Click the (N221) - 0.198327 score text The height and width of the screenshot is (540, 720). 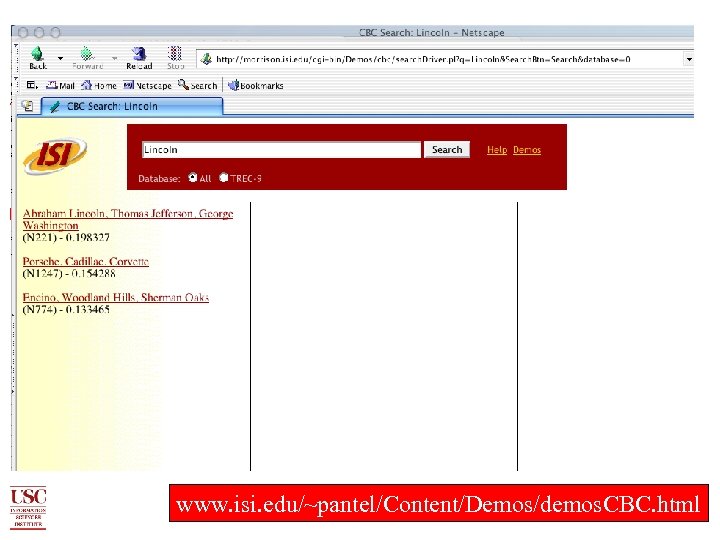(66, 237)
